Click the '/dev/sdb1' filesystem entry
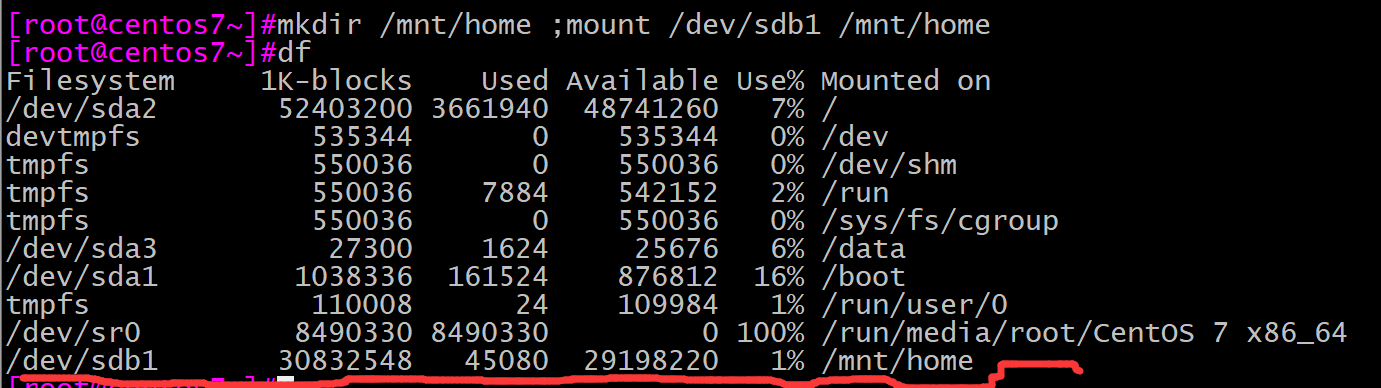 (x=82, y=360)
